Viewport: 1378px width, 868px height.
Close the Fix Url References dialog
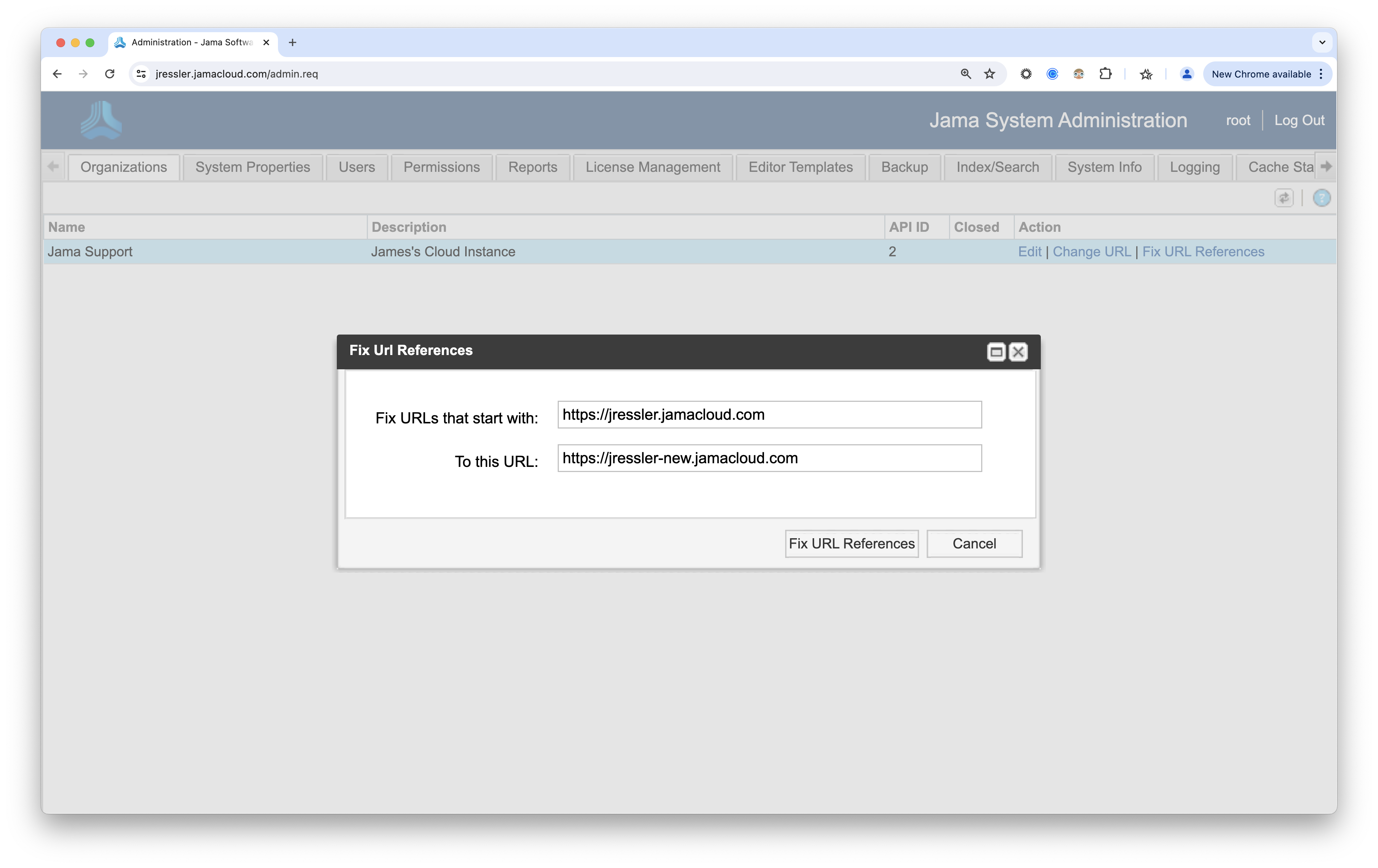pyautogui.click(x=1017, y=351)
